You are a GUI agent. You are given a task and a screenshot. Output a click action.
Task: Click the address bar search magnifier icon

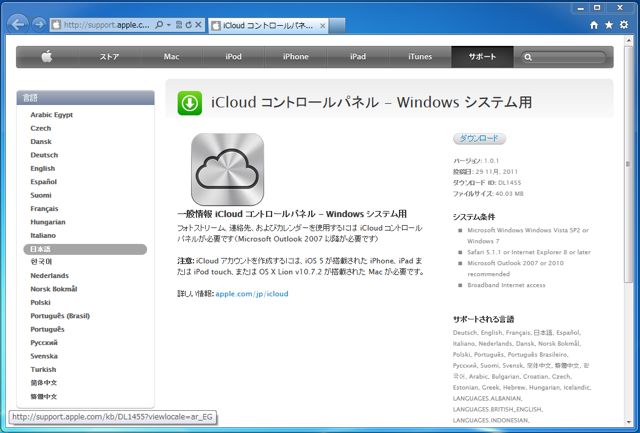coord(159,25)
